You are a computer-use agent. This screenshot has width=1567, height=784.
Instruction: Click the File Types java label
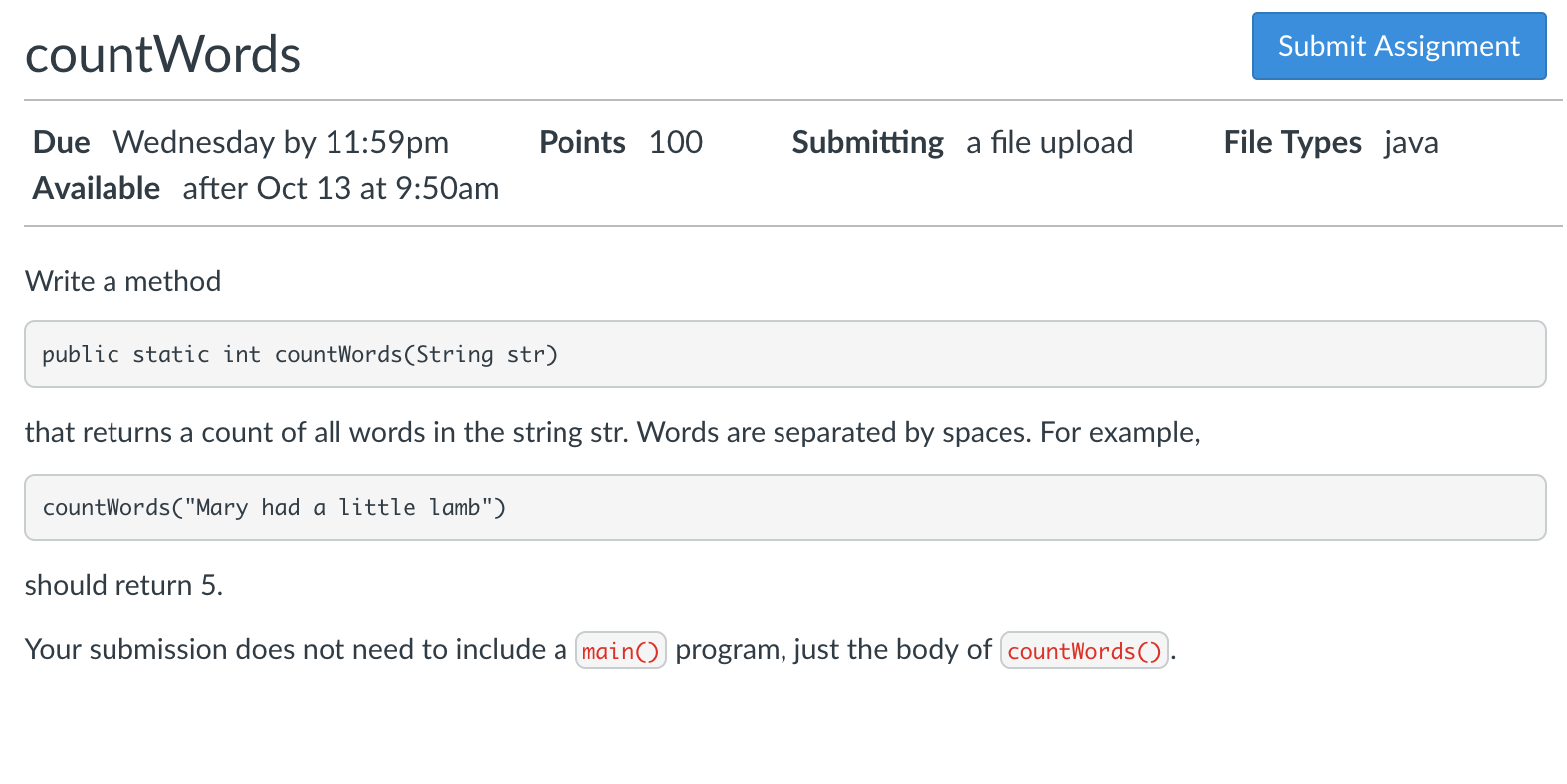(1410, 142)
